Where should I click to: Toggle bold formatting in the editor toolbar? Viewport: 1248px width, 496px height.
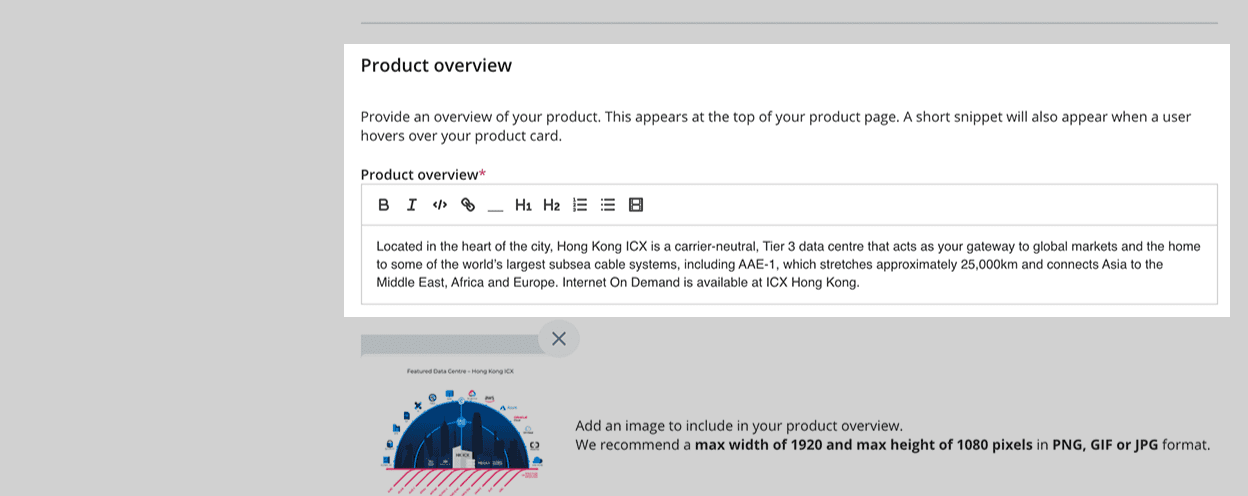point(383,205)
